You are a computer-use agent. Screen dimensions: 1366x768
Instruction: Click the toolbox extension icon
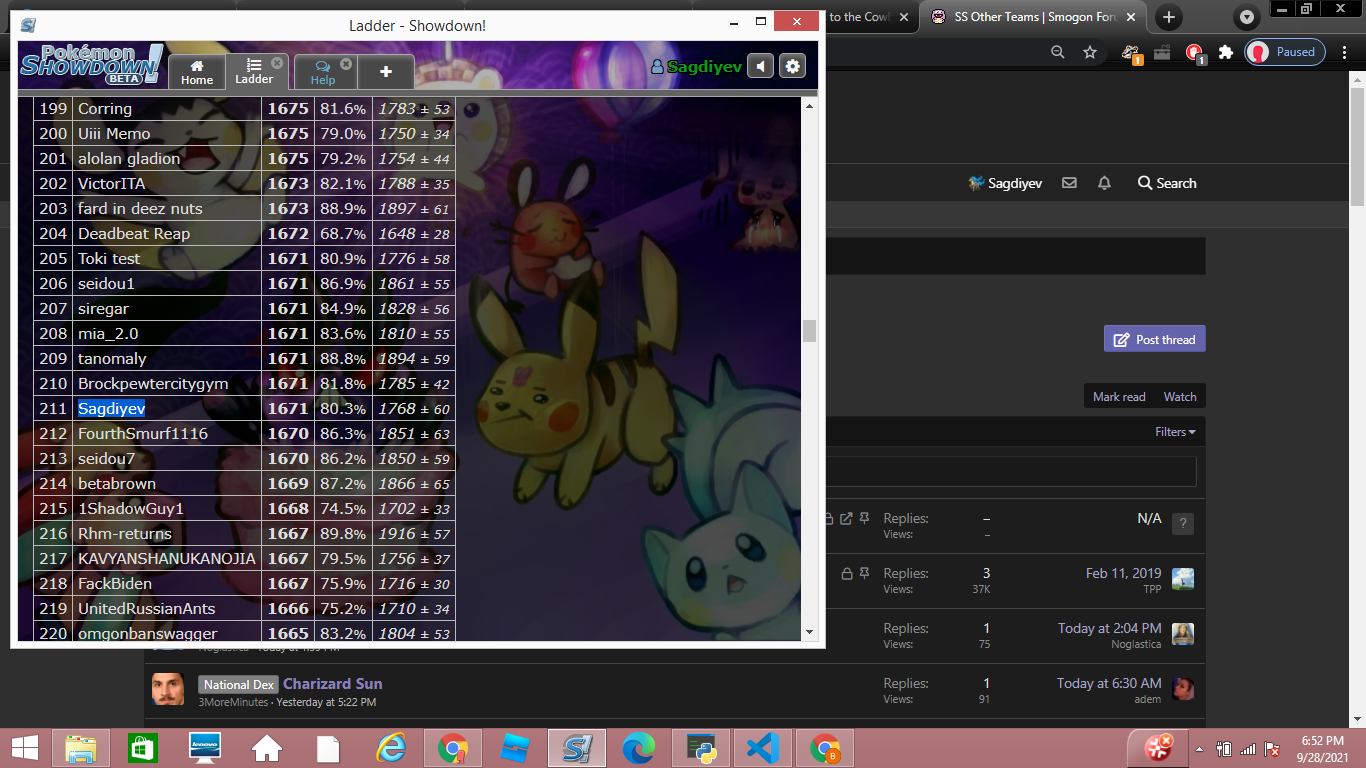click(x=1162, y=52)
